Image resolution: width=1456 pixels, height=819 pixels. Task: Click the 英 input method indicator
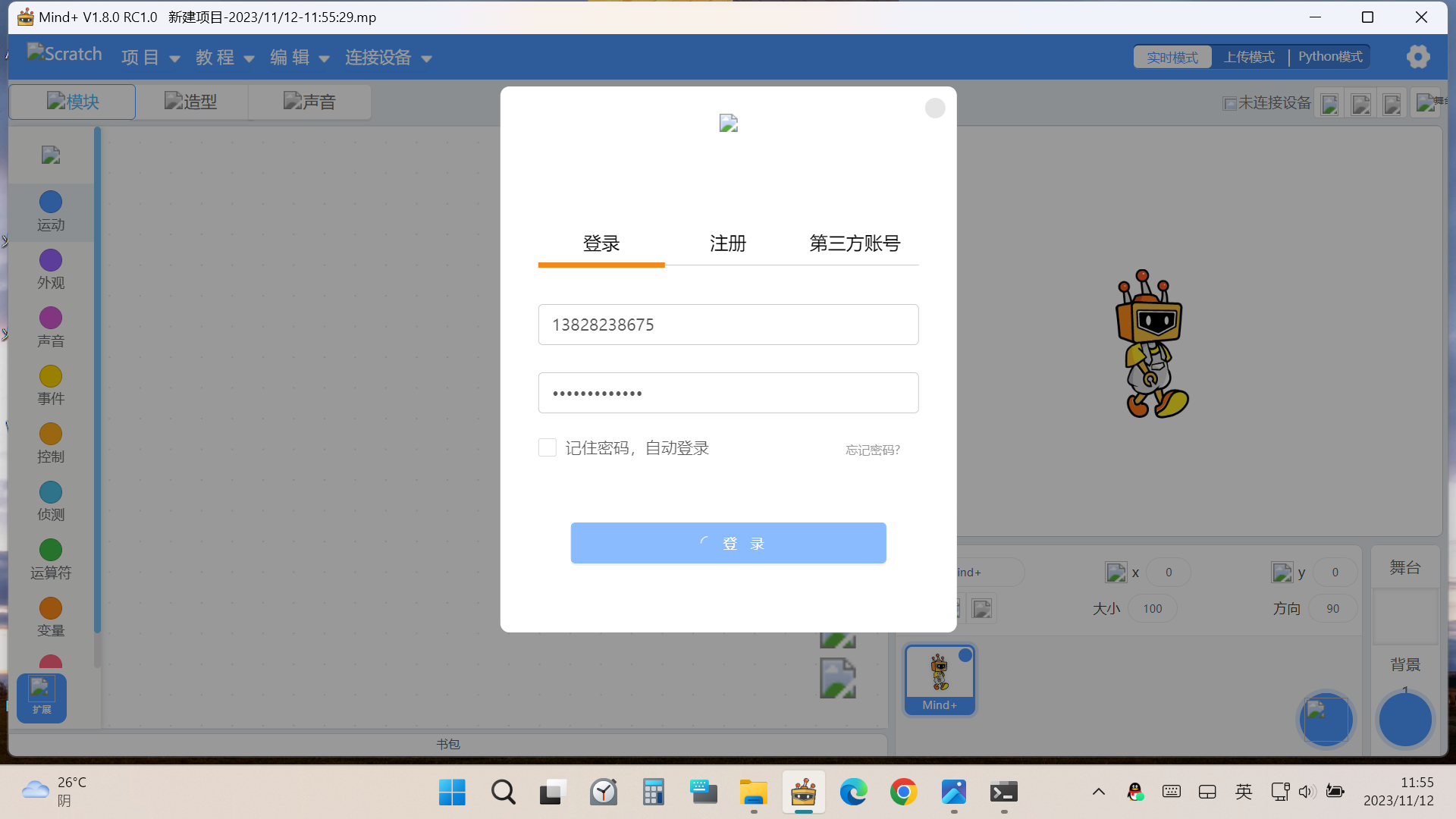pyautogui.click(x=1244, y=792)
